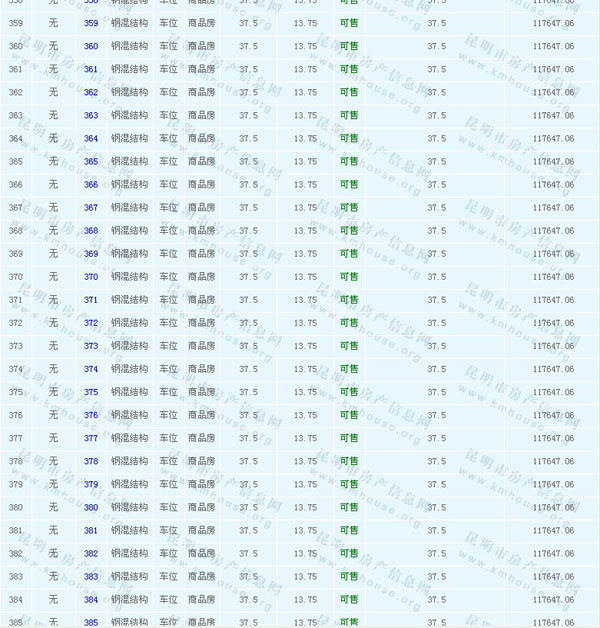Select the blue 382 unit link
Screen dimensions: 600x628
coord(91,553)
